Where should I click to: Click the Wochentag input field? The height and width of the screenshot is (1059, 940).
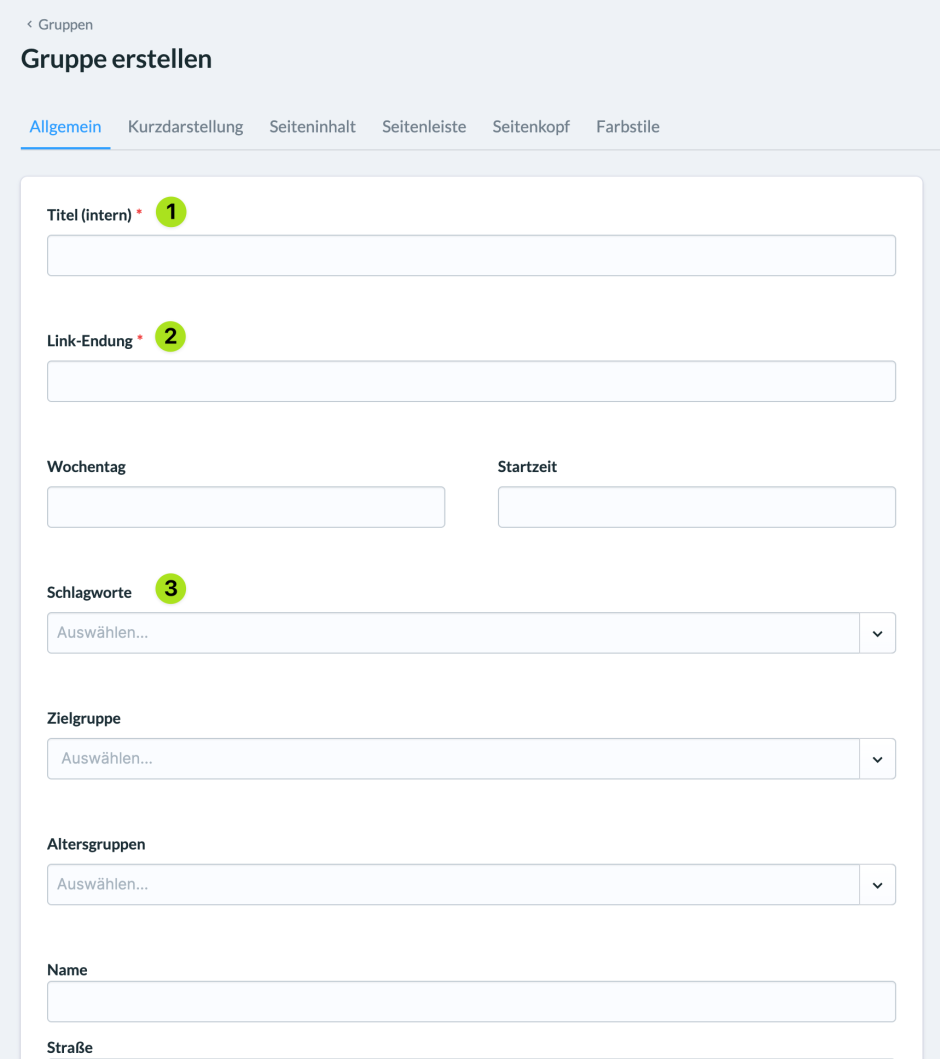pyautogui.click(x=246, y=507)
